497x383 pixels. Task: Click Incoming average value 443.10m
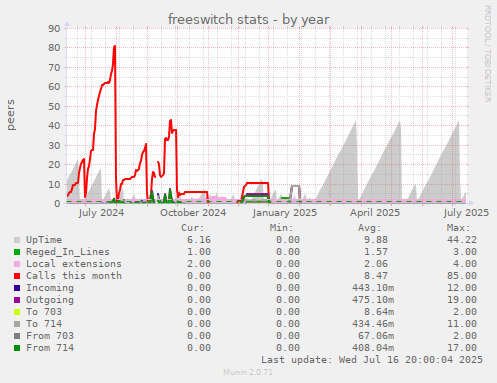(x=373, y=288)
